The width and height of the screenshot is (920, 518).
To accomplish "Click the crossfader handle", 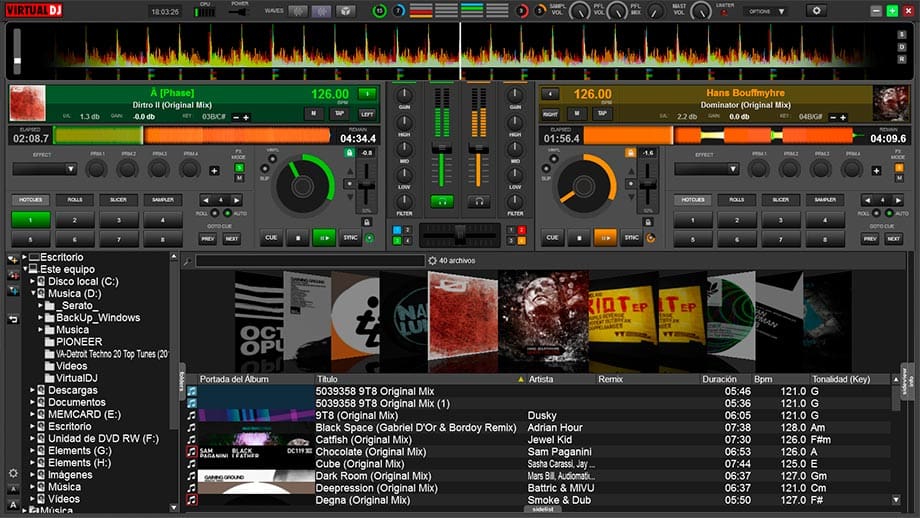I will (x=460, y=233).
